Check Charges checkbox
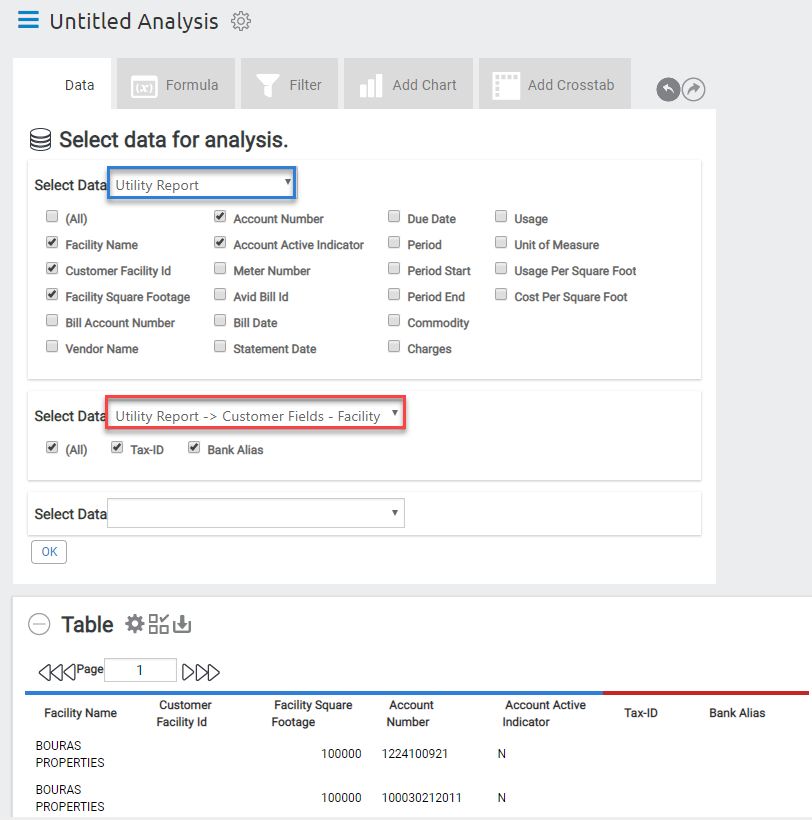 (x=394, y=346)
